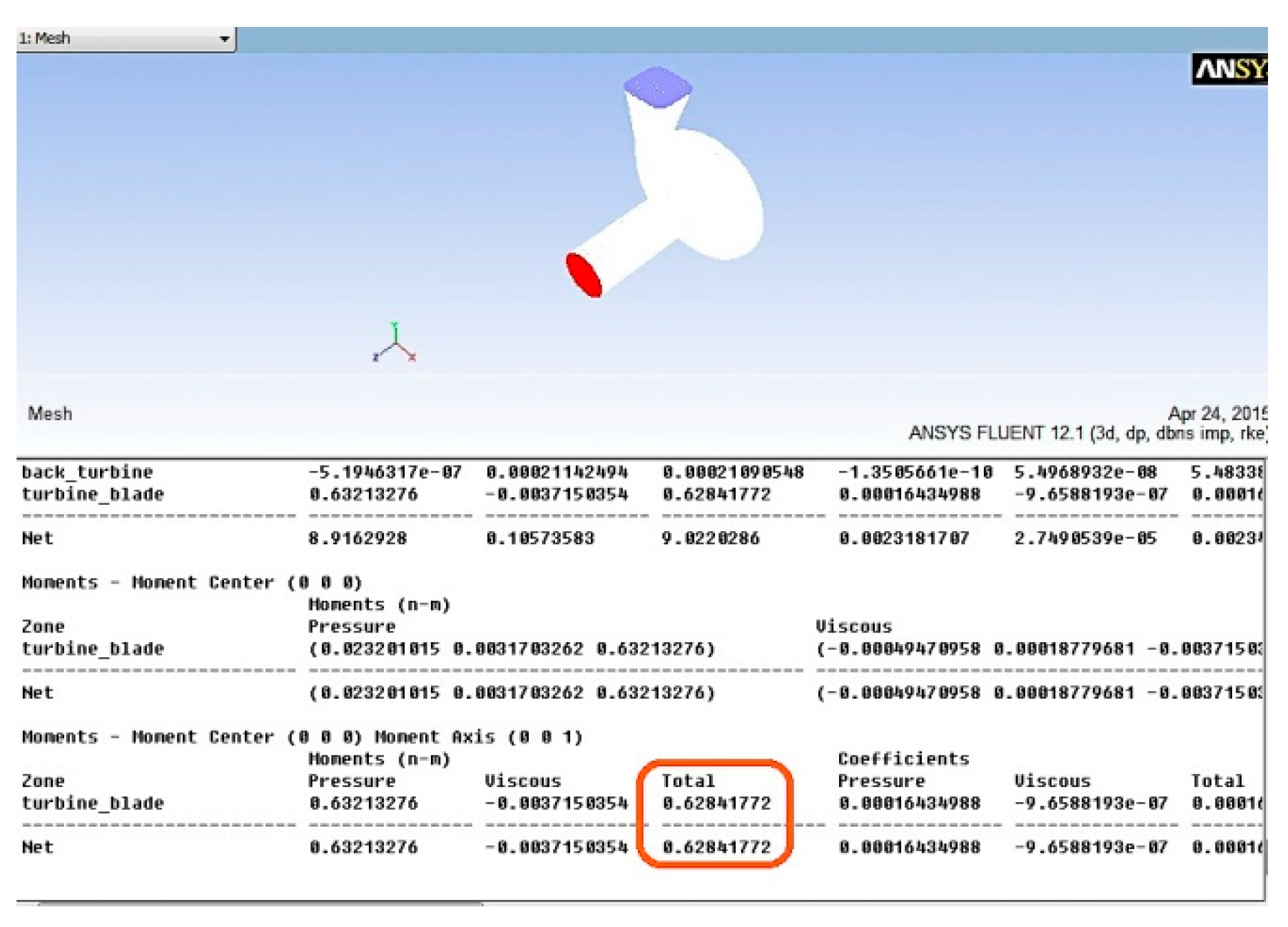Image resolution: width=1288 pixels, height=927 pixels.
Task: Click the "Mesh" caption below the model
Action: (x=50, y=414)
